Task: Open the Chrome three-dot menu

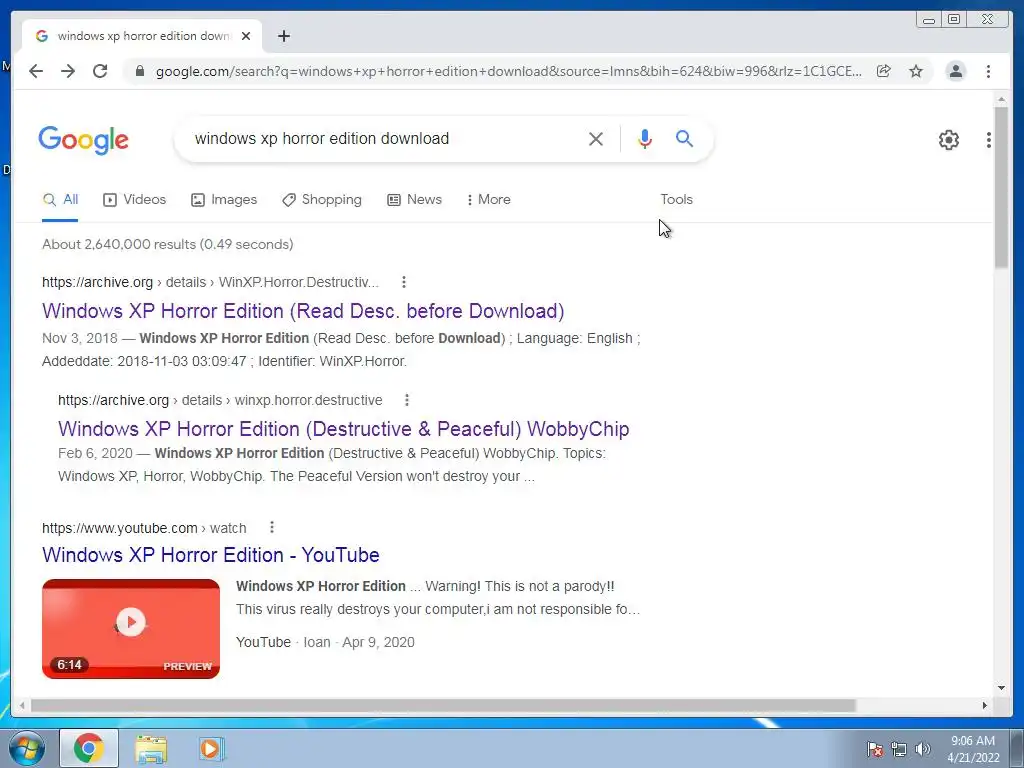Action: [988, 71]
